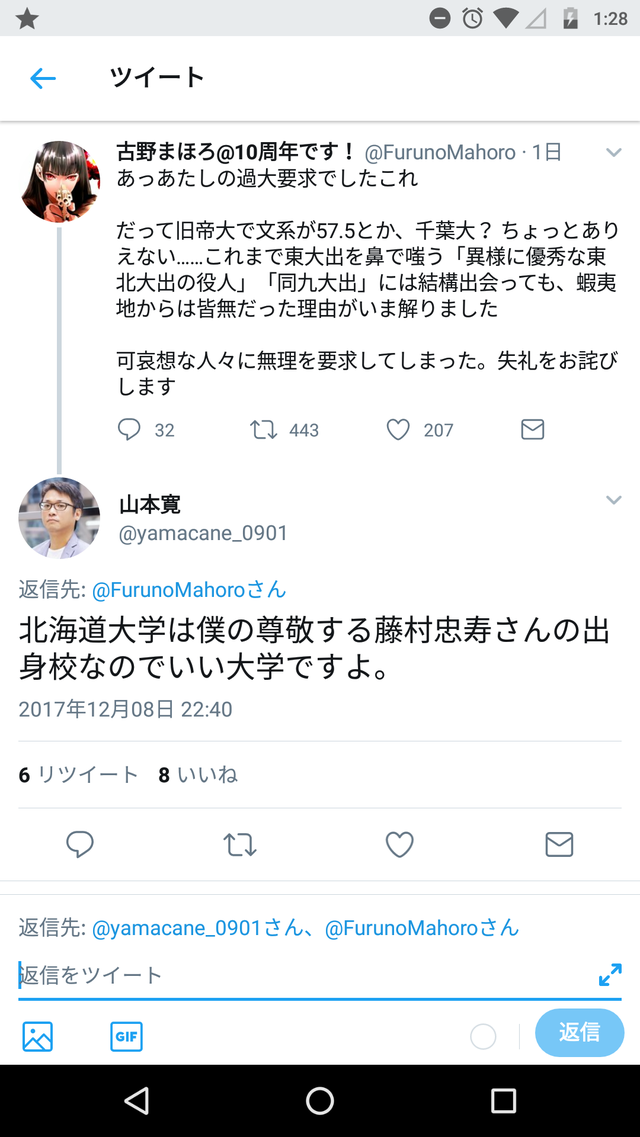Focus the 返信をツイート text field

click(304, 975)
